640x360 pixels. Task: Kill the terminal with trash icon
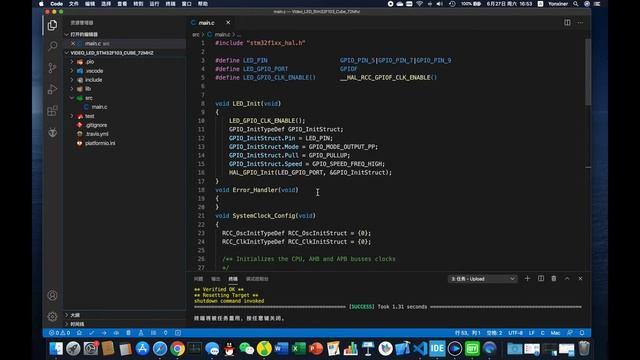(x=554, y=278)
